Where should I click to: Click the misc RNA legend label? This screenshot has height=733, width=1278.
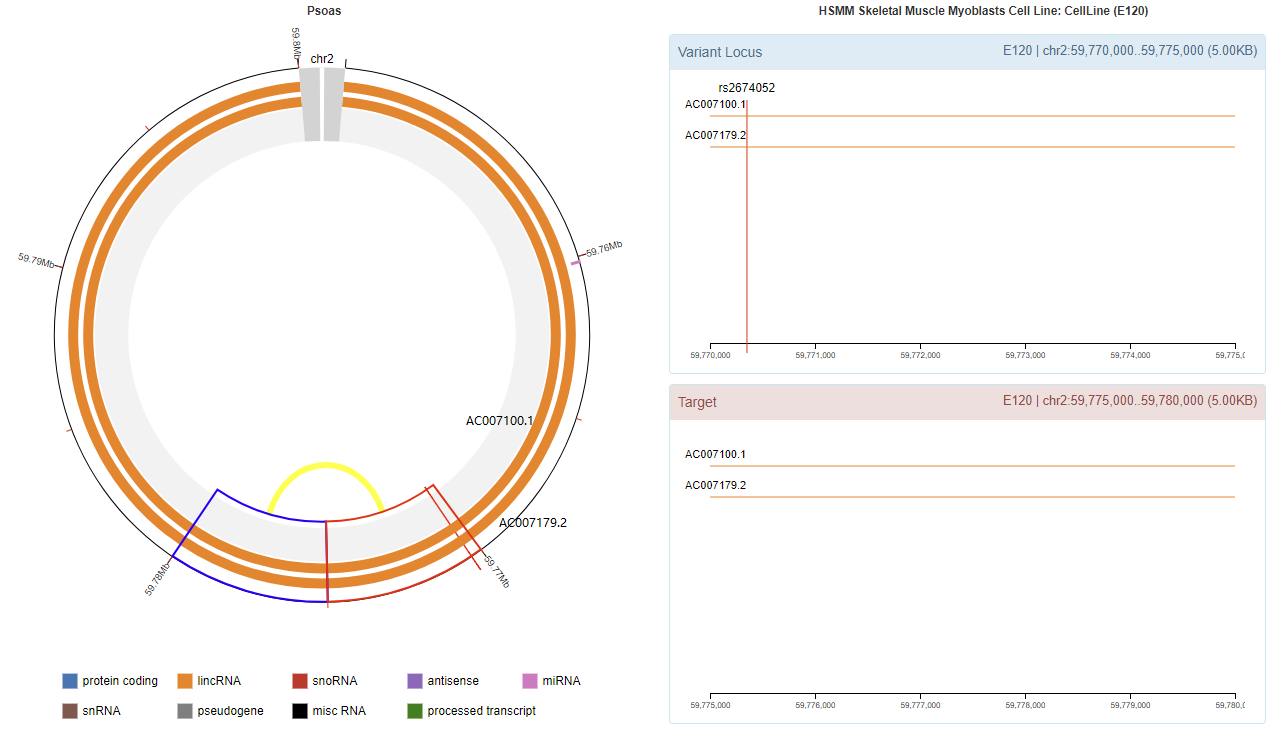click(x=339, y=711)
